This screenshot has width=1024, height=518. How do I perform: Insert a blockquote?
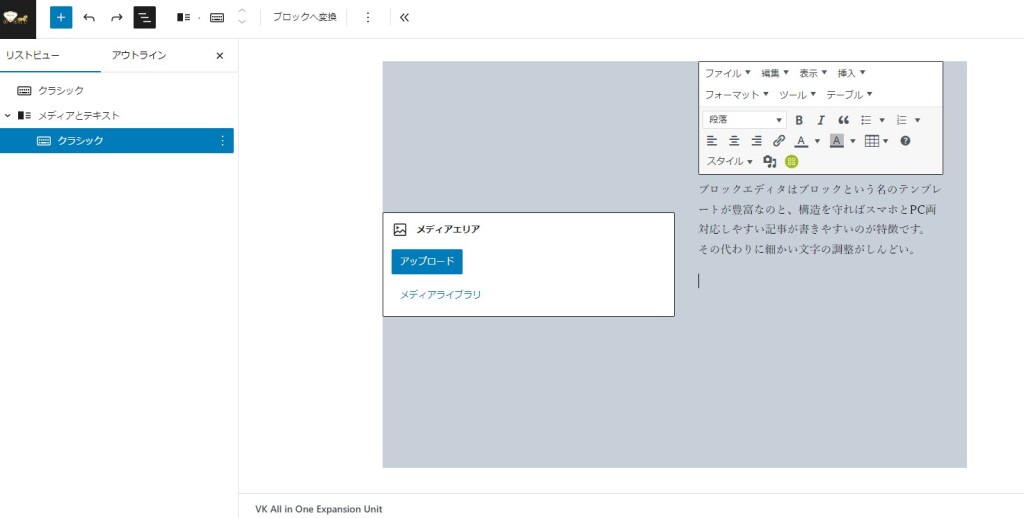coord(843,120)
